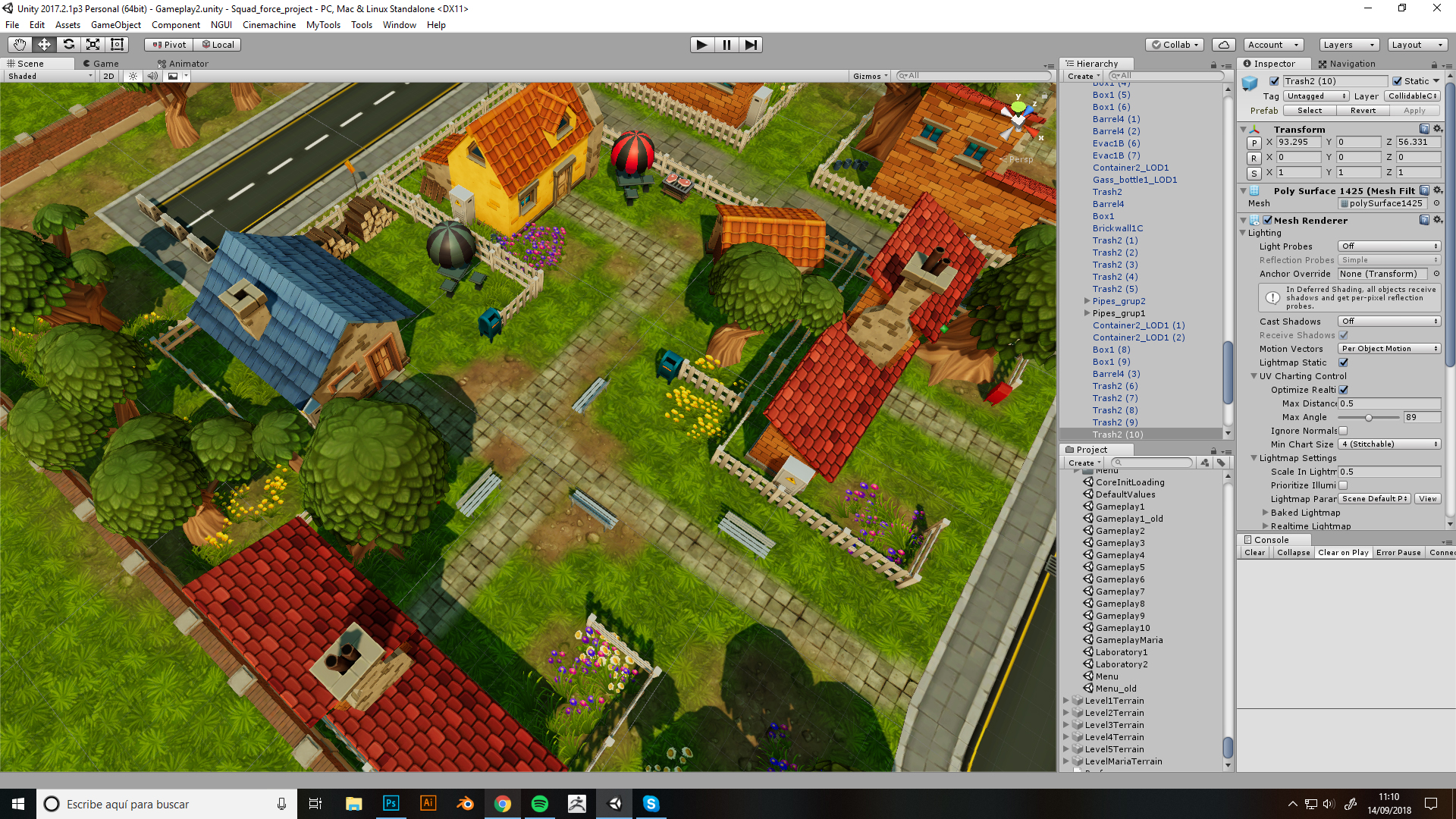1456x819 pixels.
Task: Toggle Optimize Realtime UVs checkbox
Action: (x=1344, y=390)
